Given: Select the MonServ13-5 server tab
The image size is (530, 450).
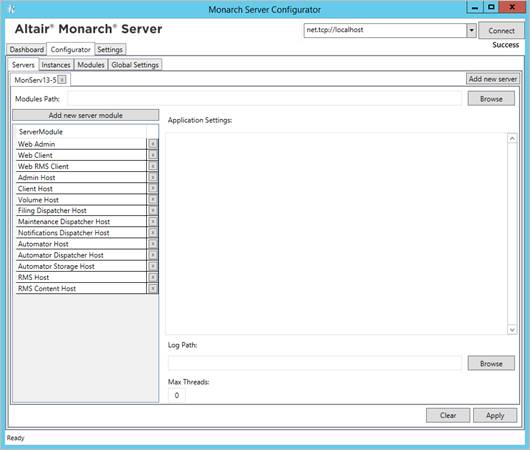Looking at the screenshot, I should point(35,80).
